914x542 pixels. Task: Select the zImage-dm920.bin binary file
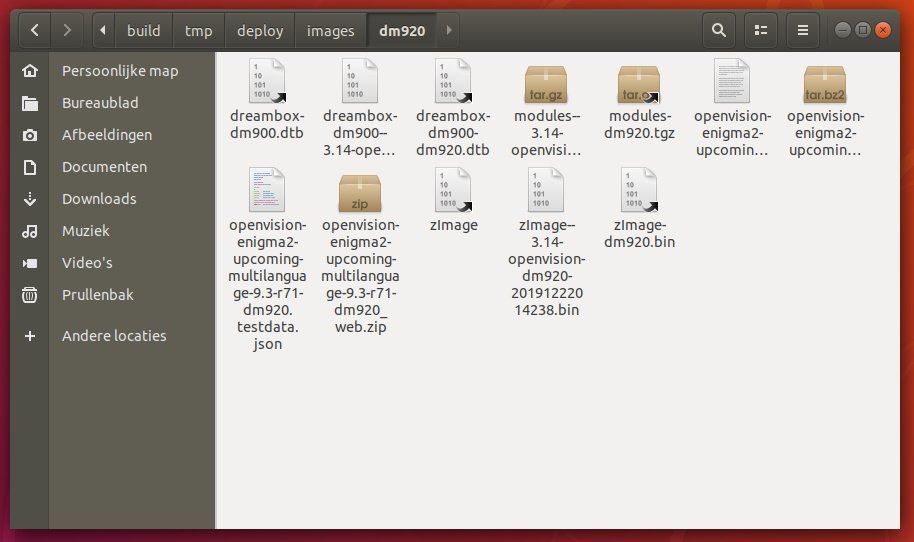[x=638, y=192]
